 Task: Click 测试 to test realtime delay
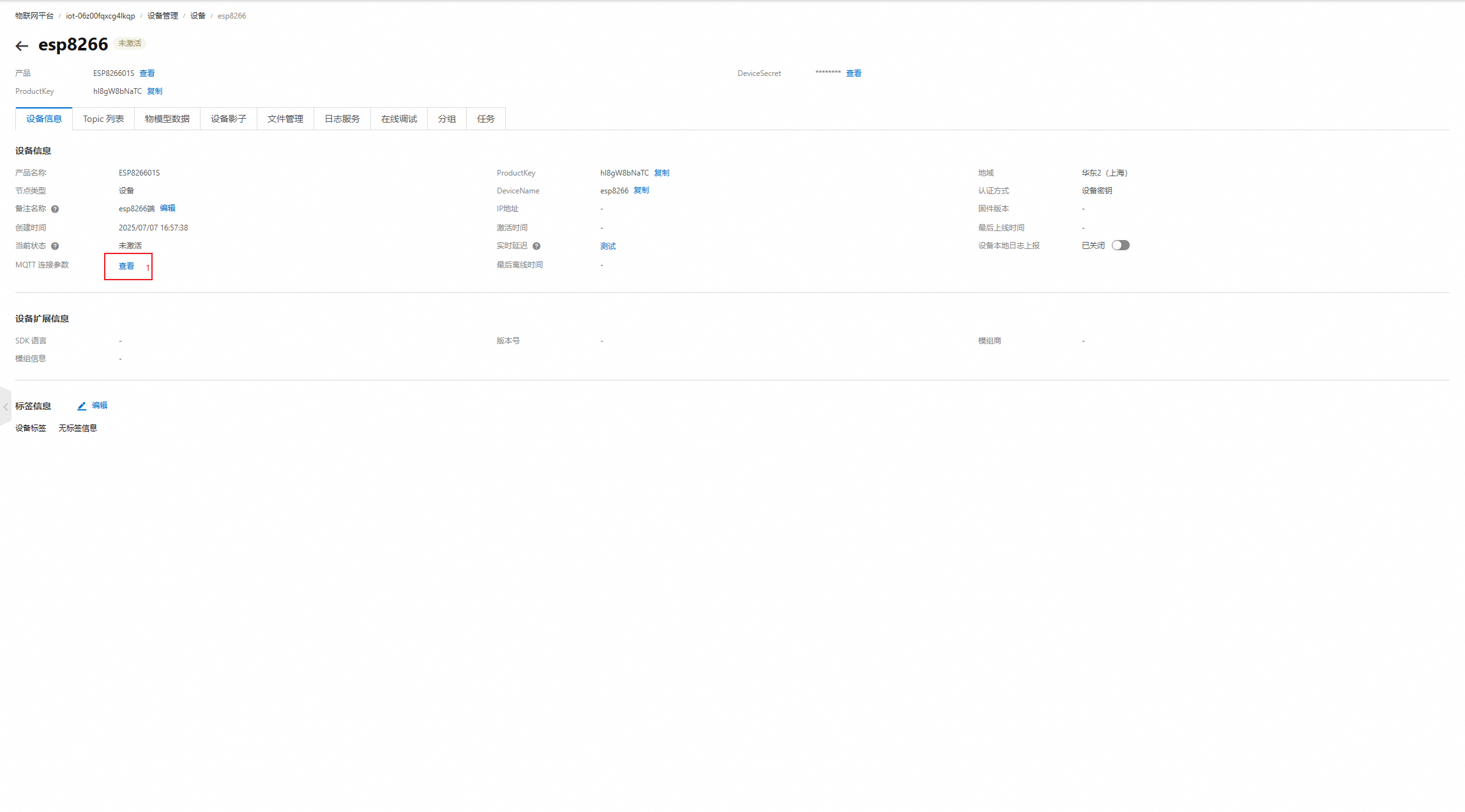[607, 246]
